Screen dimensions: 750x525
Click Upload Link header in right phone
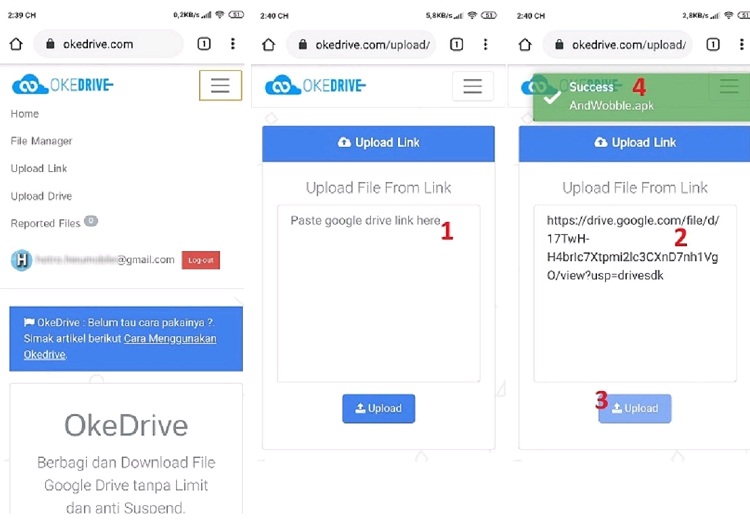coord(634,142)
